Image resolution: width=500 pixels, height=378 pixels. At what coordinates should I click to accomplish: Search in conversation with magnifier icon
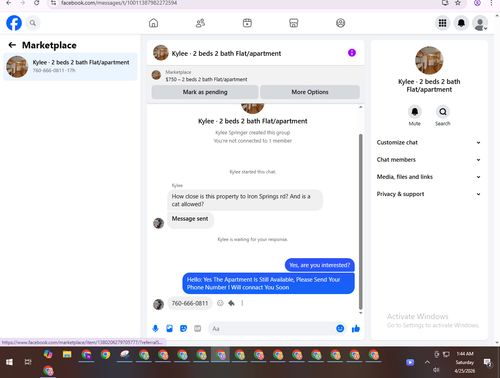pos(443,112)
